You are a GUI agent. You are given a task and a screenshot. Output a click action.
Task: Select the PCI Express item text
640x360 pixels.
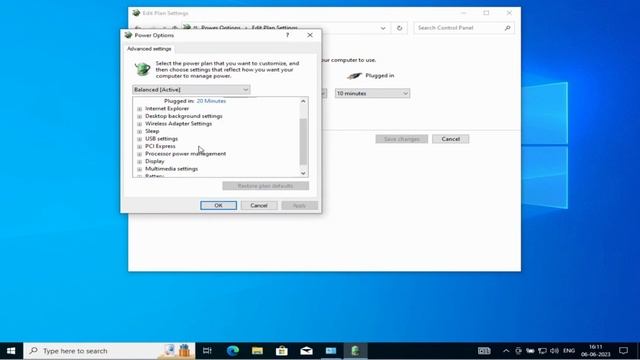[x=160, y=146]
